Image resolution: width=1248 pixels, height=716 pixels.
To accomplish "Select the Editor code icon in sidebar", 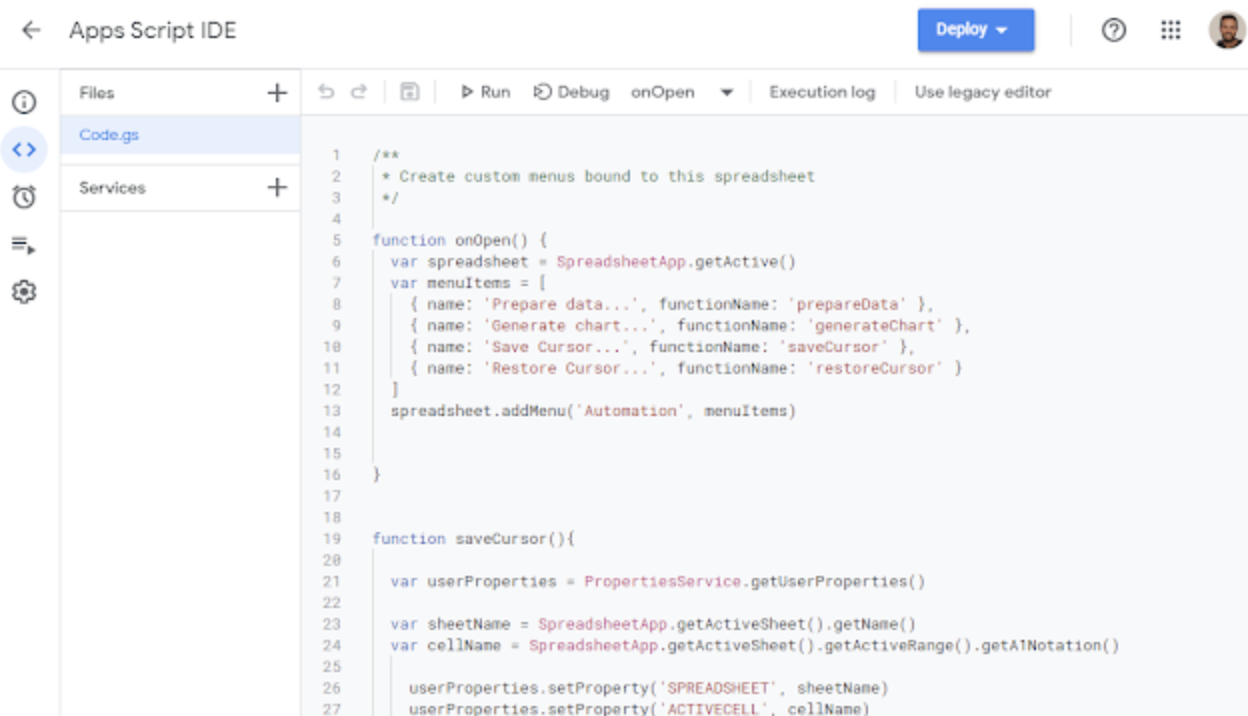I will [x=24, y=150].
